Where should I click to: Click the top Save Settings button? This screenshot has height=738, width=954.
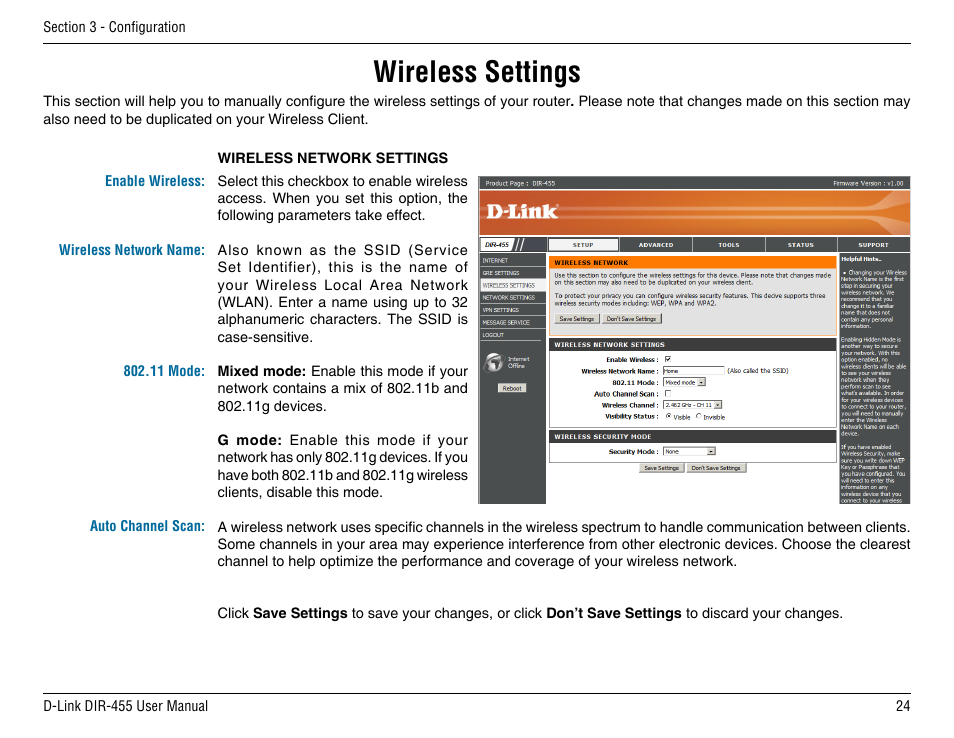pyautogui.click(x=576, y=319)
